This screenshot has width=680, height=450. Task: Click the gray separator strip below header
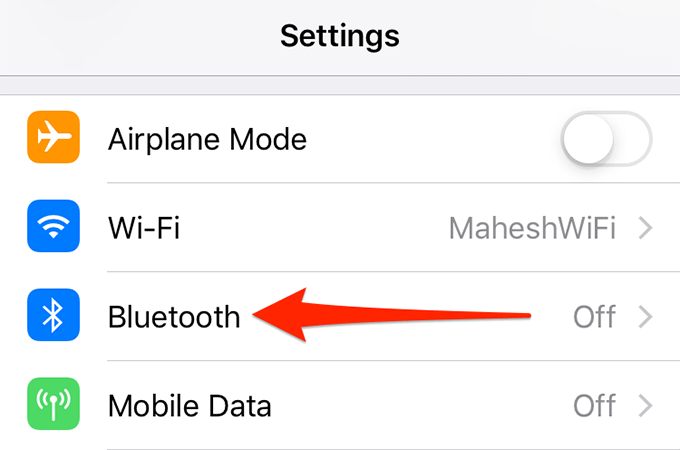(340, 85)
